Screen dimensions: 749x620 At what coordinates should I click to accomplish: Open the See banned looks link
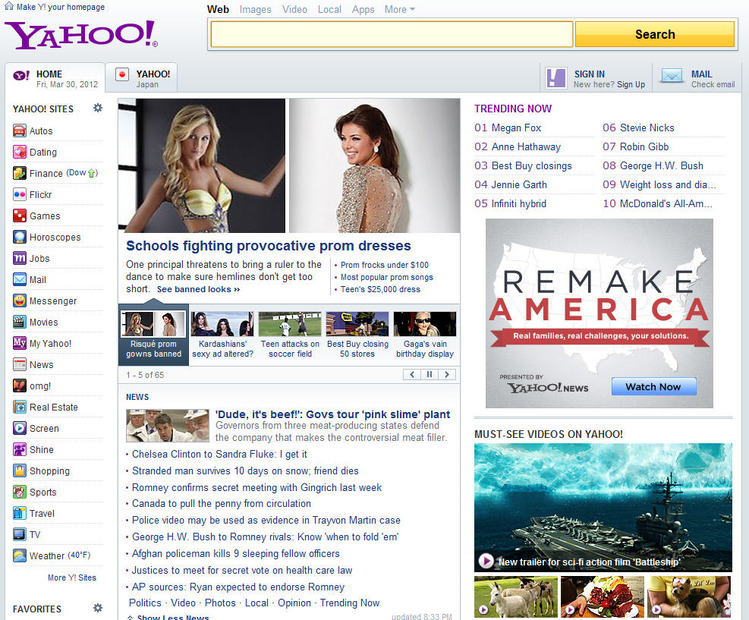pyautogui.click(x=198, y=289)
